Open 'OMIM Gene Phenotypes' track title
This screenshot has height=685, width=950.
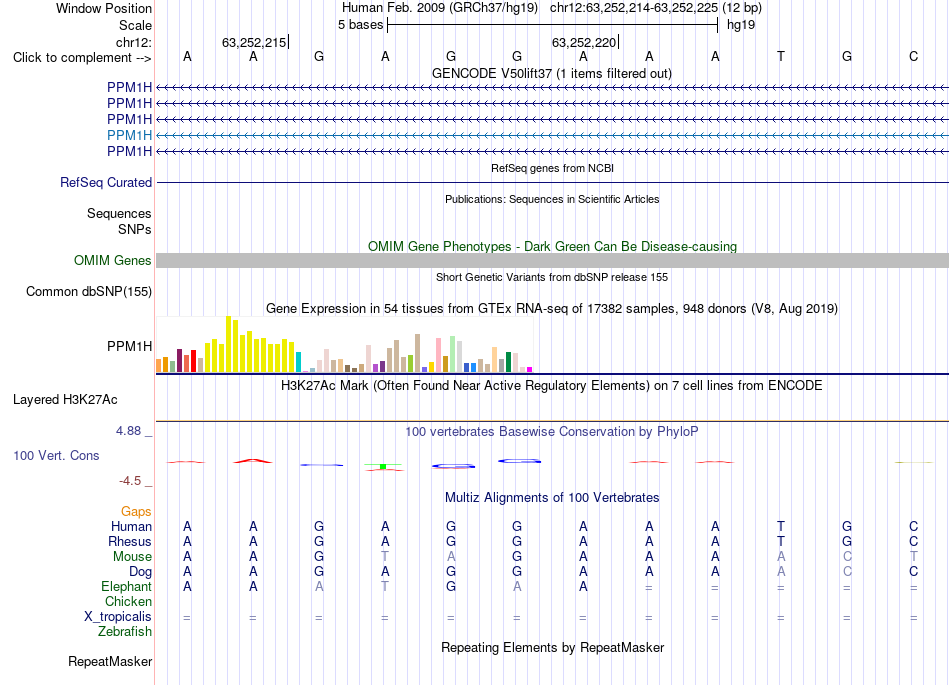(x=552, y=247)
